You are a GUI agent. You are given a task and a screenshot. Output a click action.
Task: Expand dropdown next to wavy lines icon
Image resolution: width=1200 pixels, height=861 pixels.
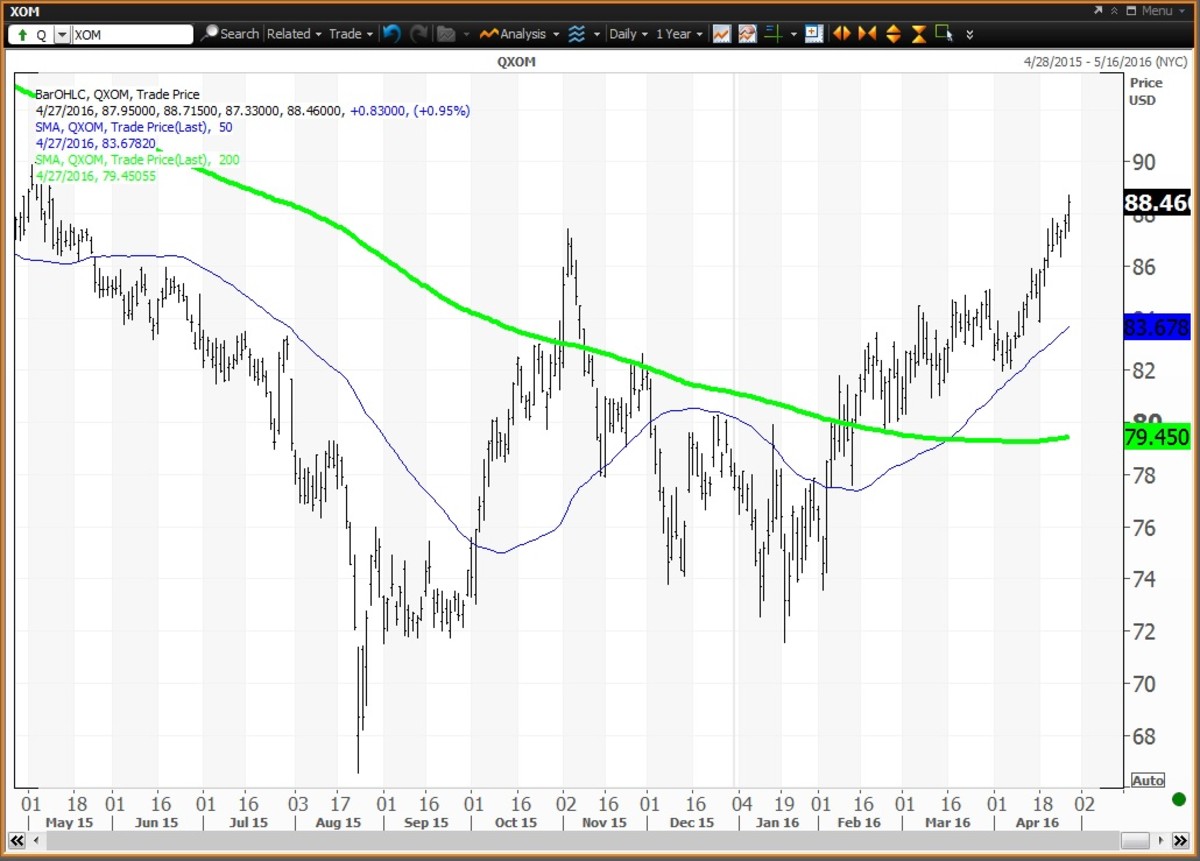[x=597, y=34]
